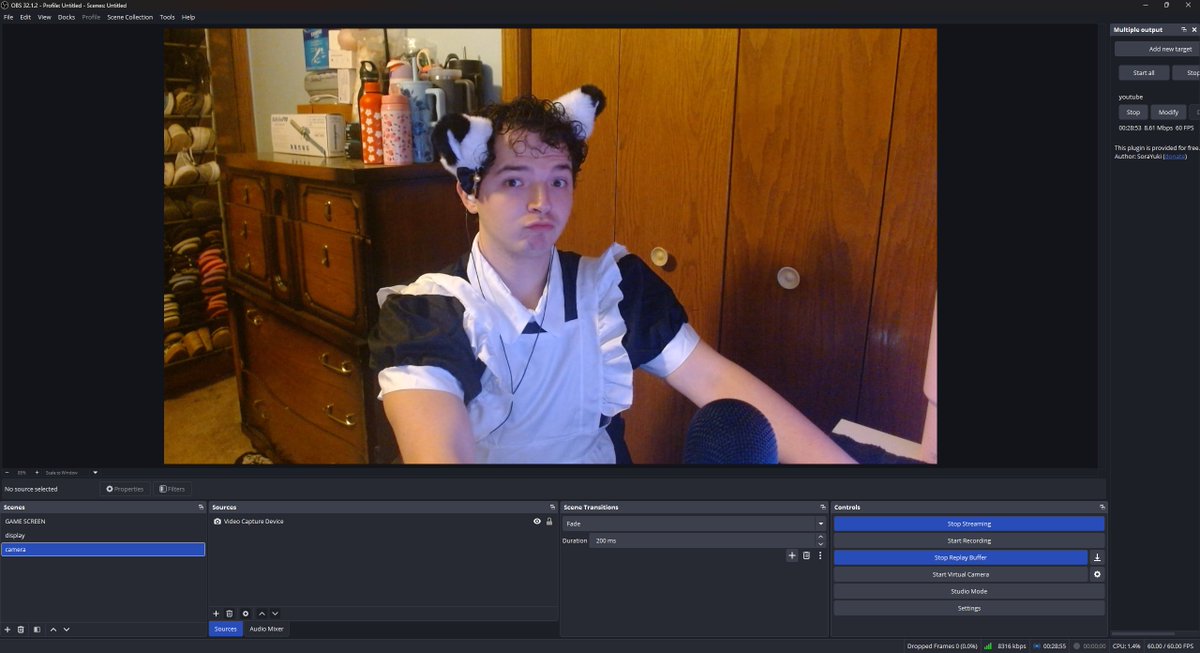Zoom in preview with plus icon
The width and height of the screenshot is (1200, 653).
[37, 472]
